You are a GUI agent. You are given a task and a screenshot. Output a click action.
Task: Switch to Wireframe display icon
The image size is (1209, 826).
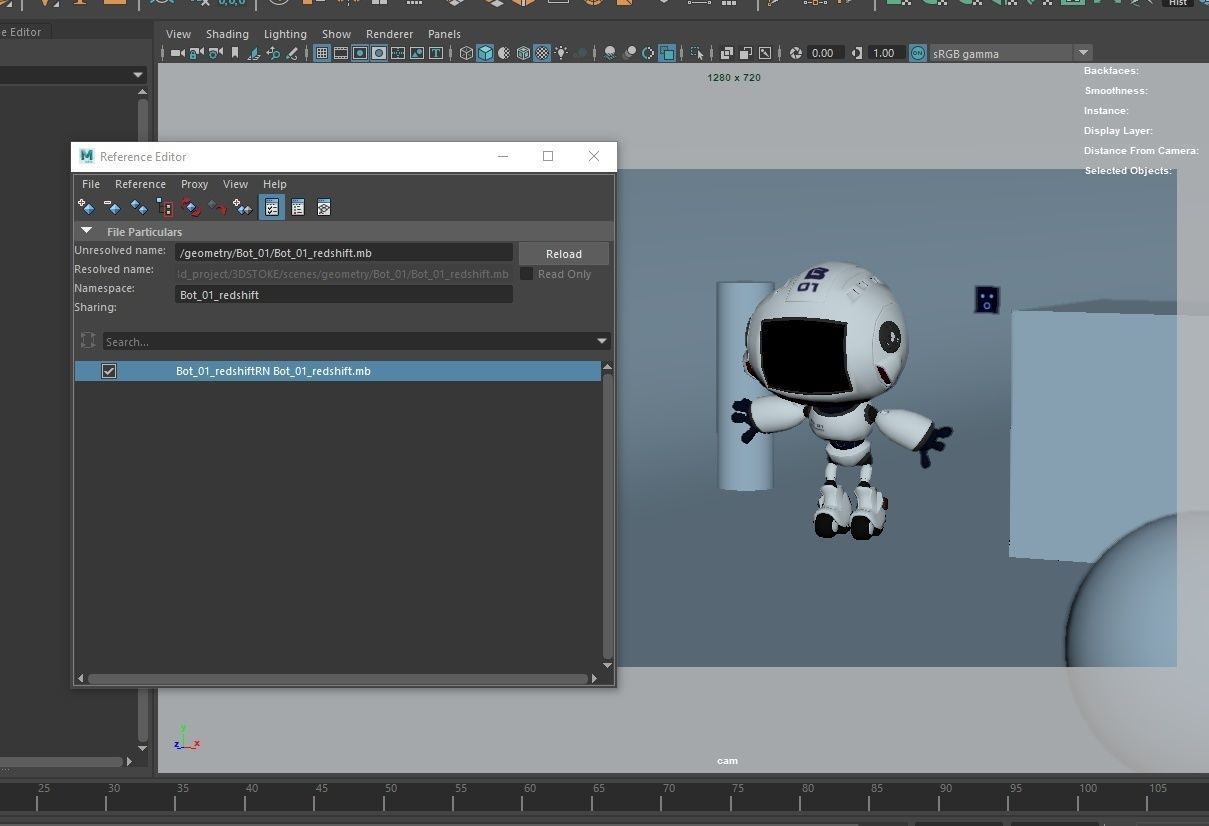[x=466, y=53]
